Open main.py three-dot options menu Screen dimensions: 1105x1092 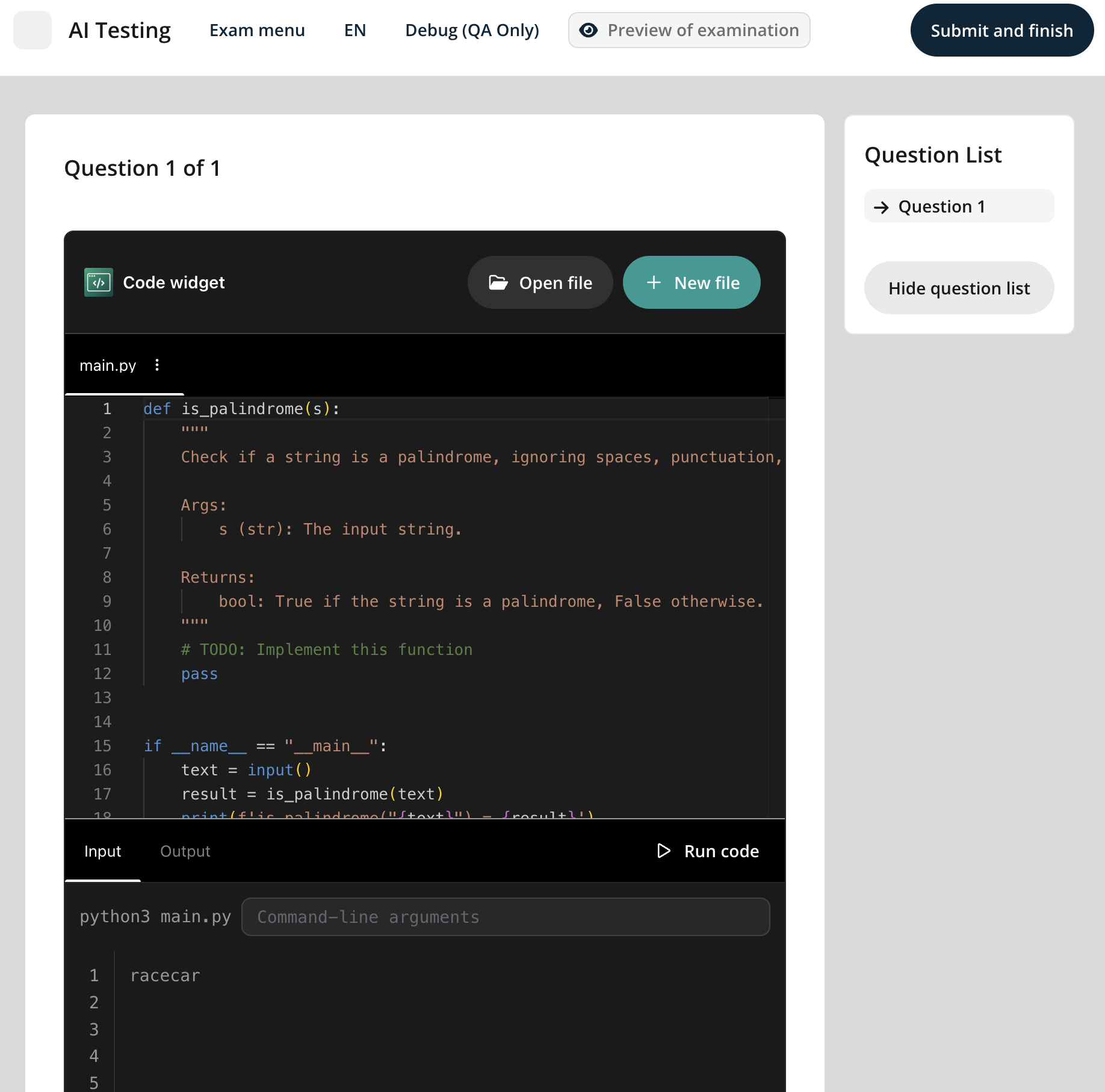[x=157, y=365]
